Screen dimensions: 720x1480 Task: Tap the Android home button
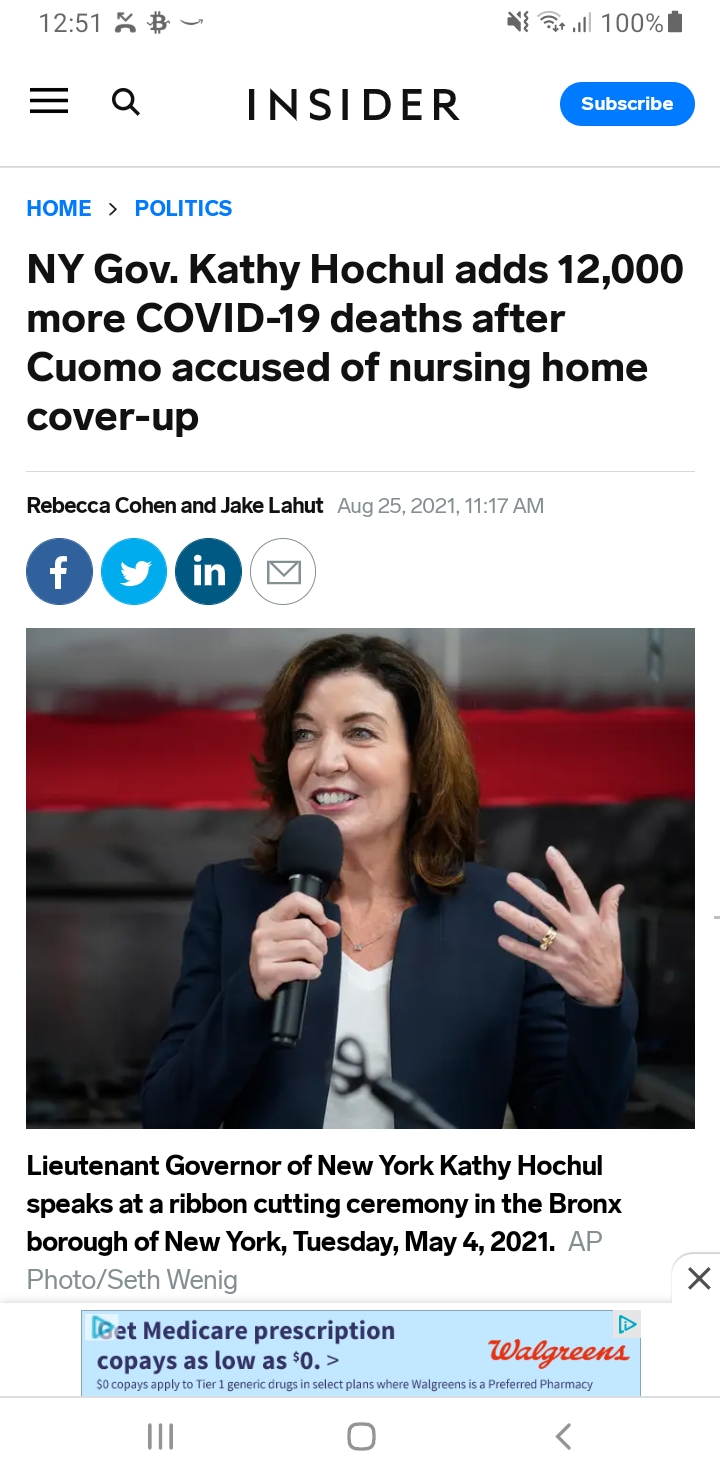click(x=361, y=1437)
